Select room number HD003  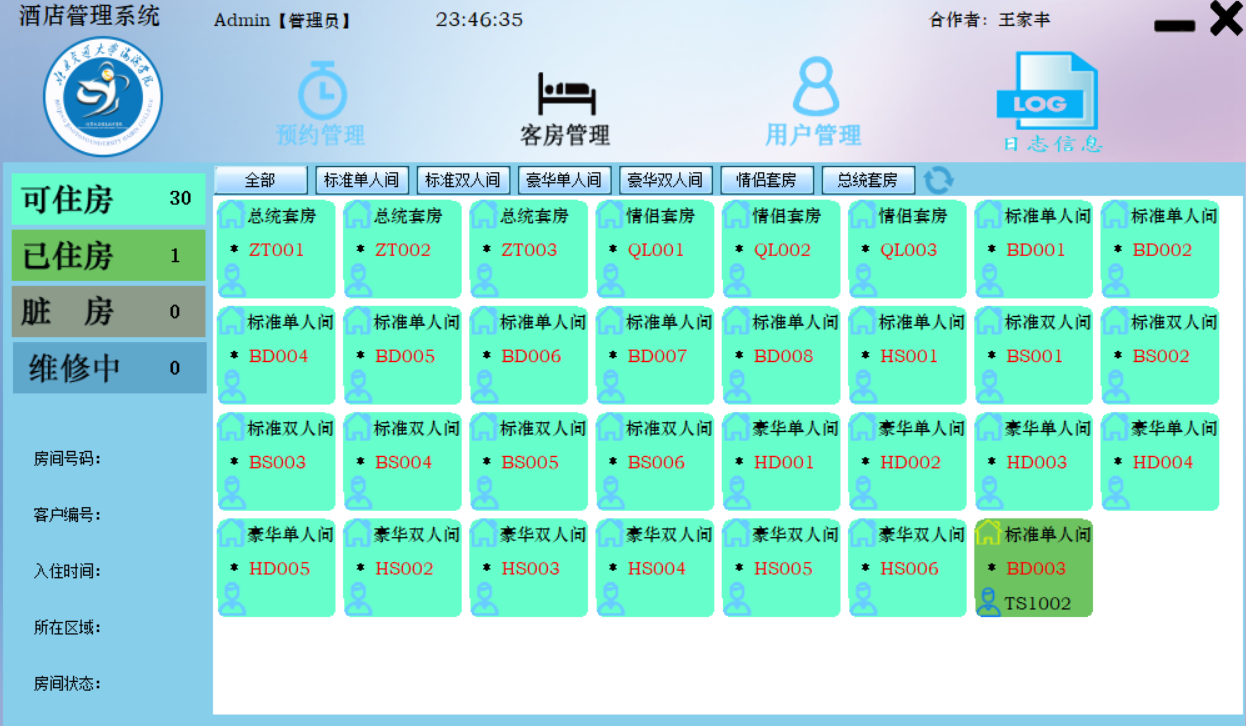click(1036, 462)
